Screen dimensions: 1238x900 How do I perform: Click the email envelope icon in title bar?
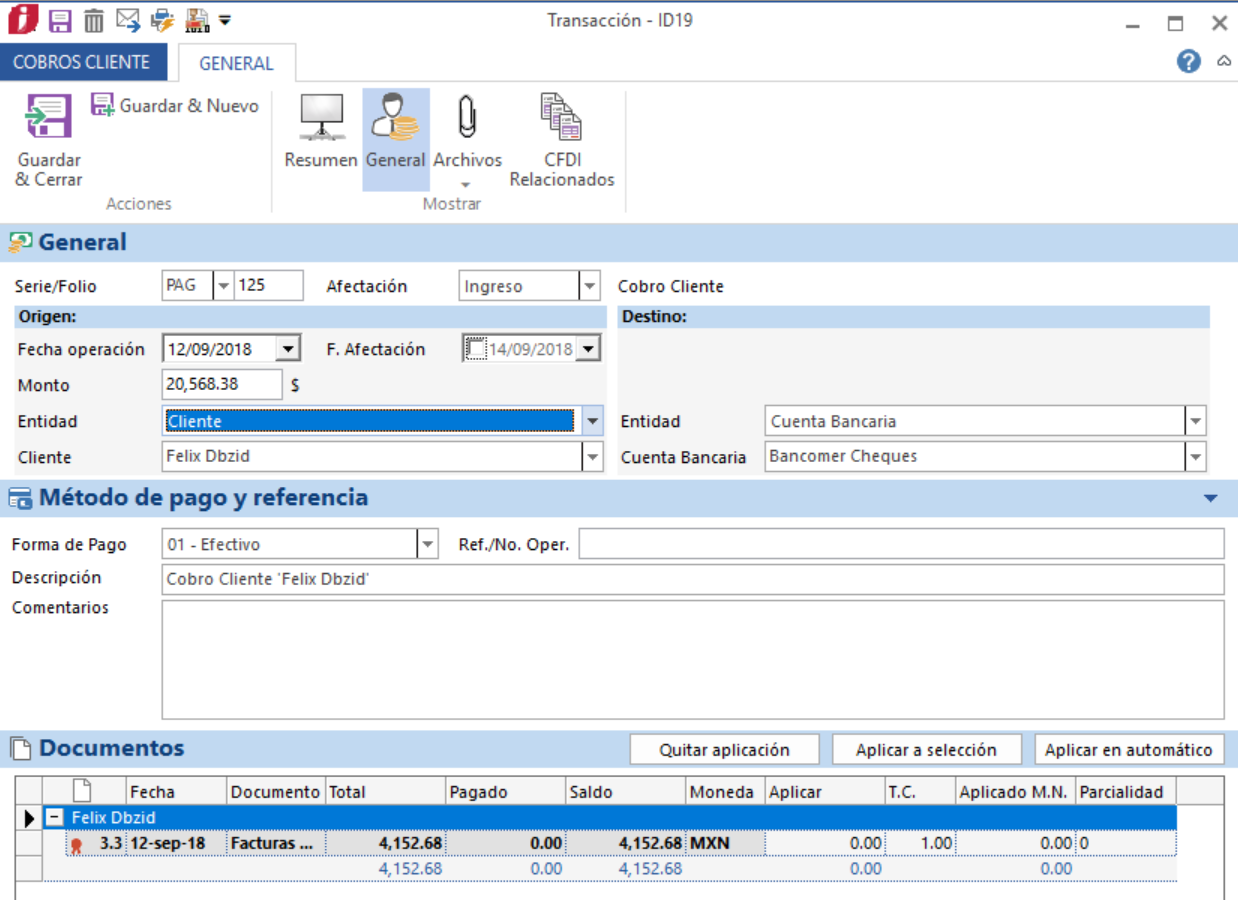tap(127, 20)
